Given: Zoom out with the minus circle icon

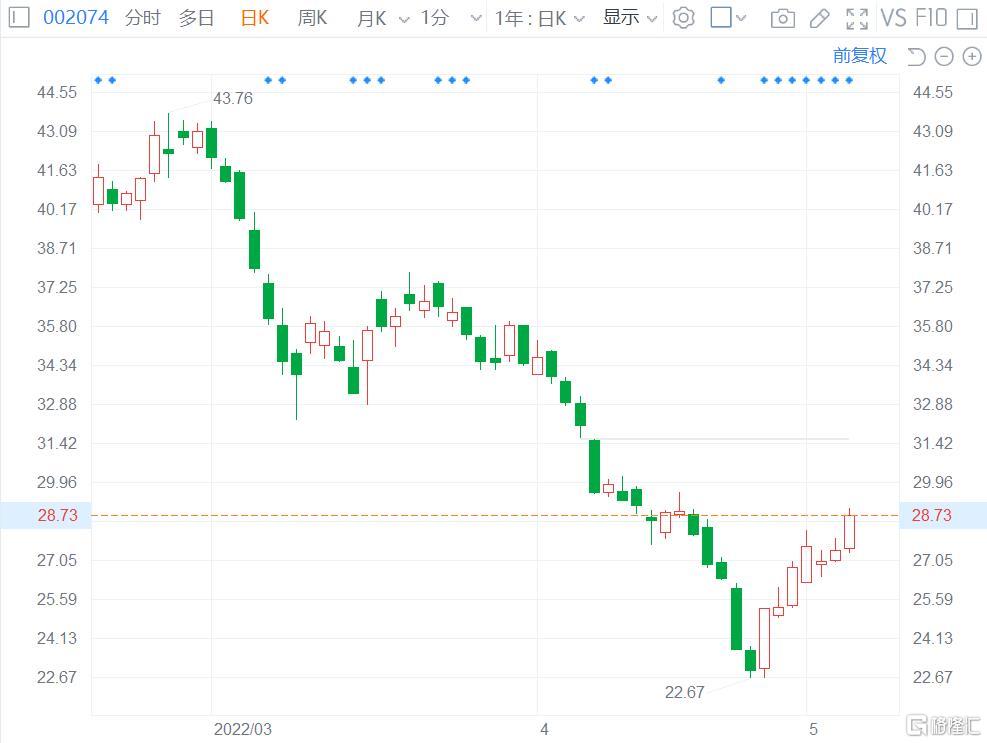Looking at the screenshot, I should coord(944,57).
